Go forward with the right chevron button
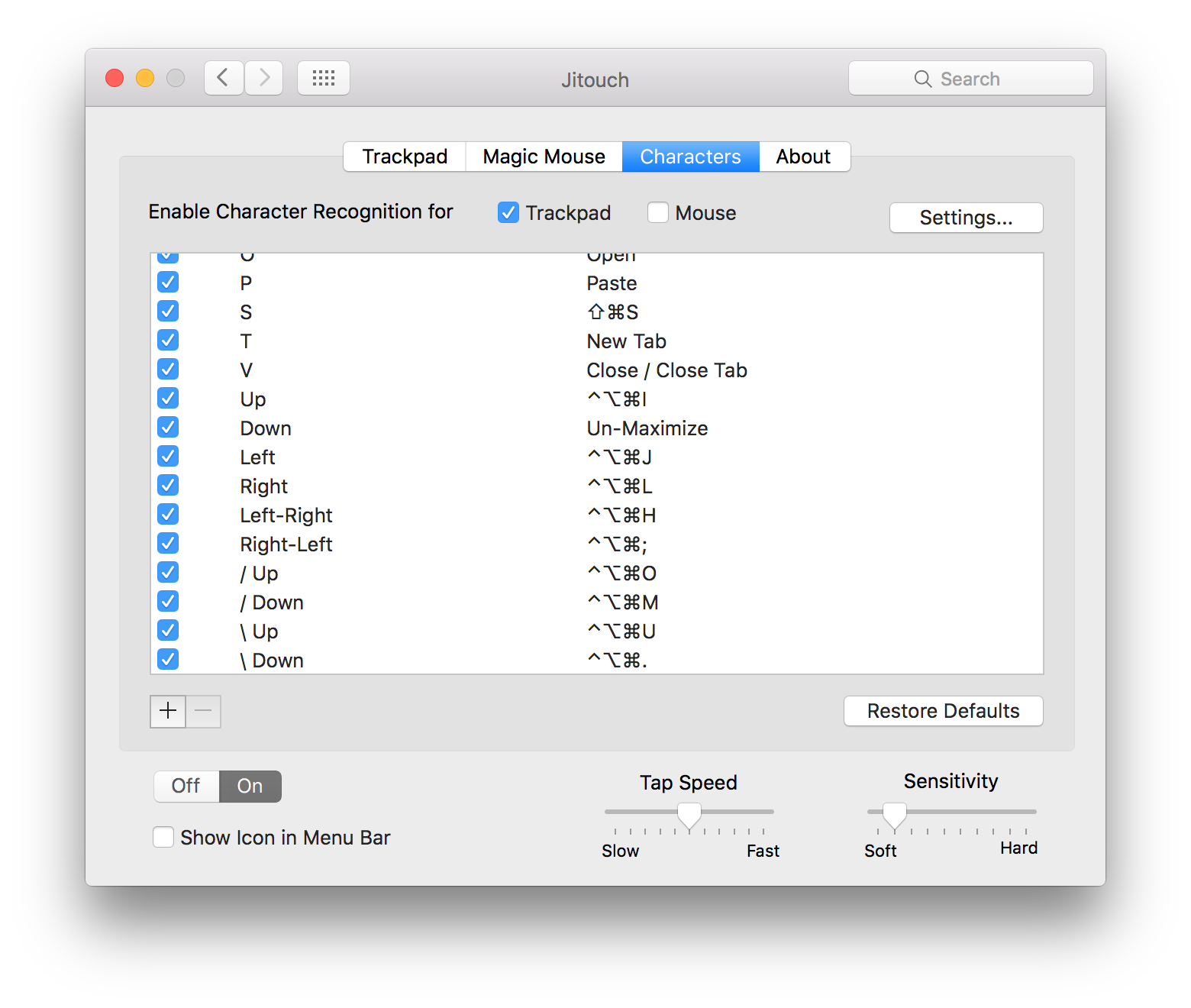Screen dimensions: 1191x1008 264,78
